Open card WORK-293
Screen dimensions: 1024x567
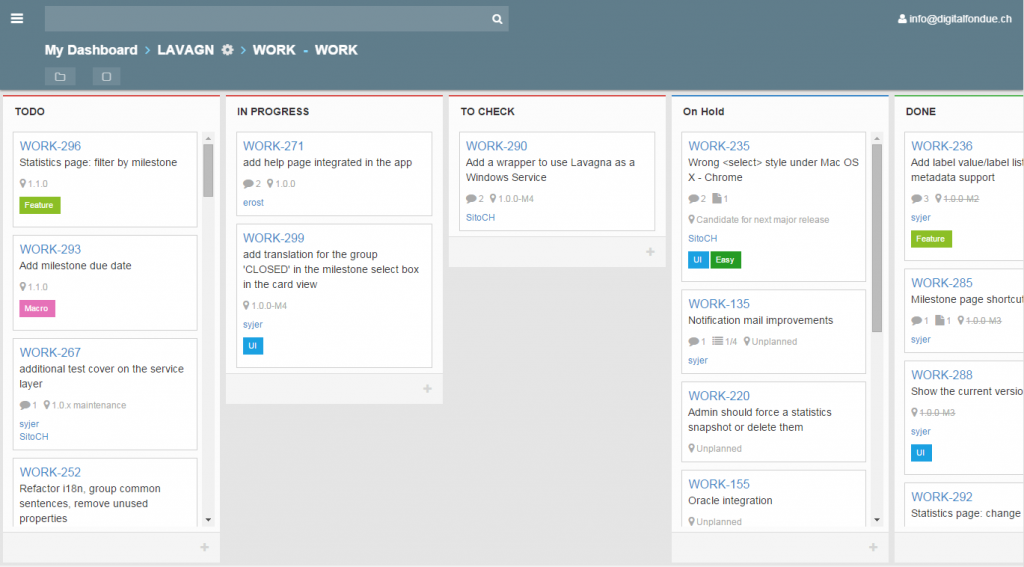click(50, 249)
